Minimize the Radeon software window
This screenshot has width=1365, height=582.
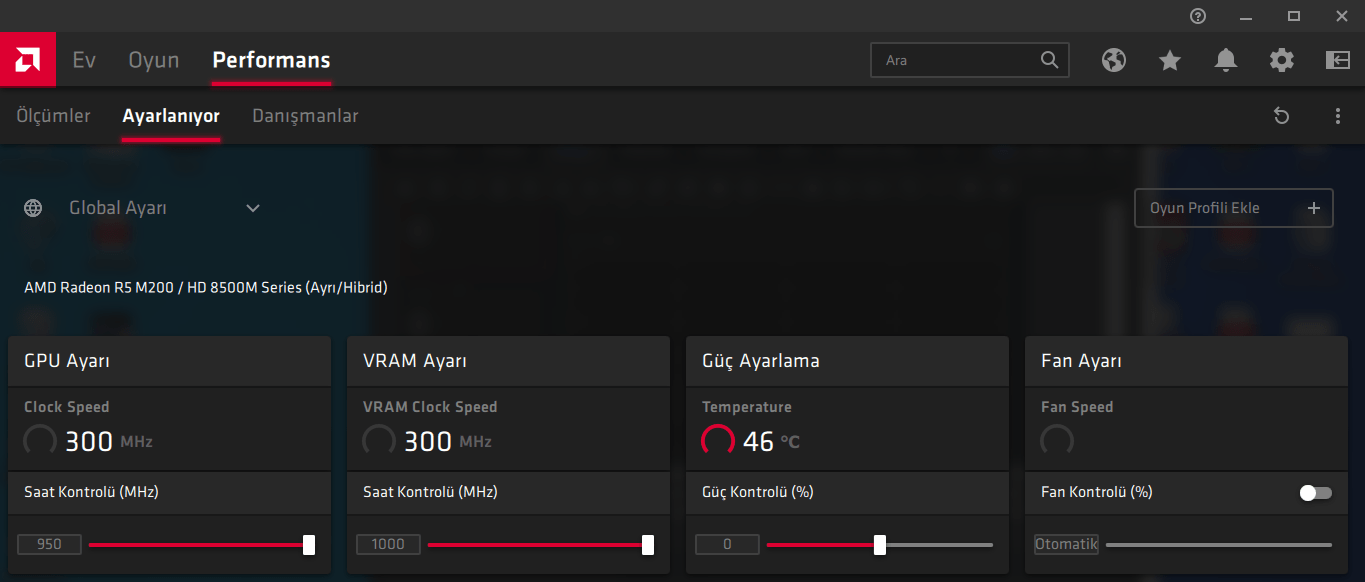(x=1246, y=16)
